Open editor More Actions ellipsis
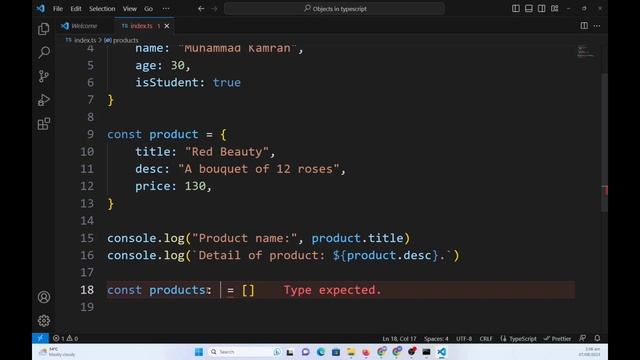Screen dimensions: 640x360 [597, 26]
